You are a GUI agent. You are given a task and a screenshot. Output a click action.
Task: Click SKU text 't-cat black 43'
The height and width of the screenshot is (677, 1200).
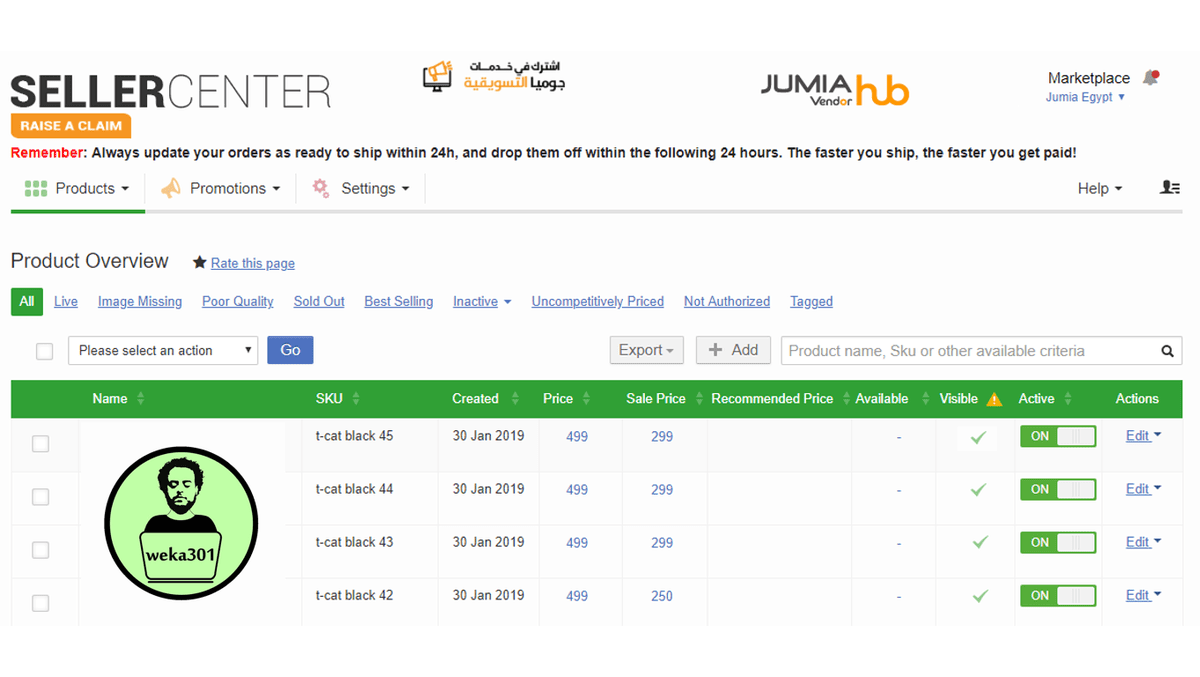pos(355,542)
